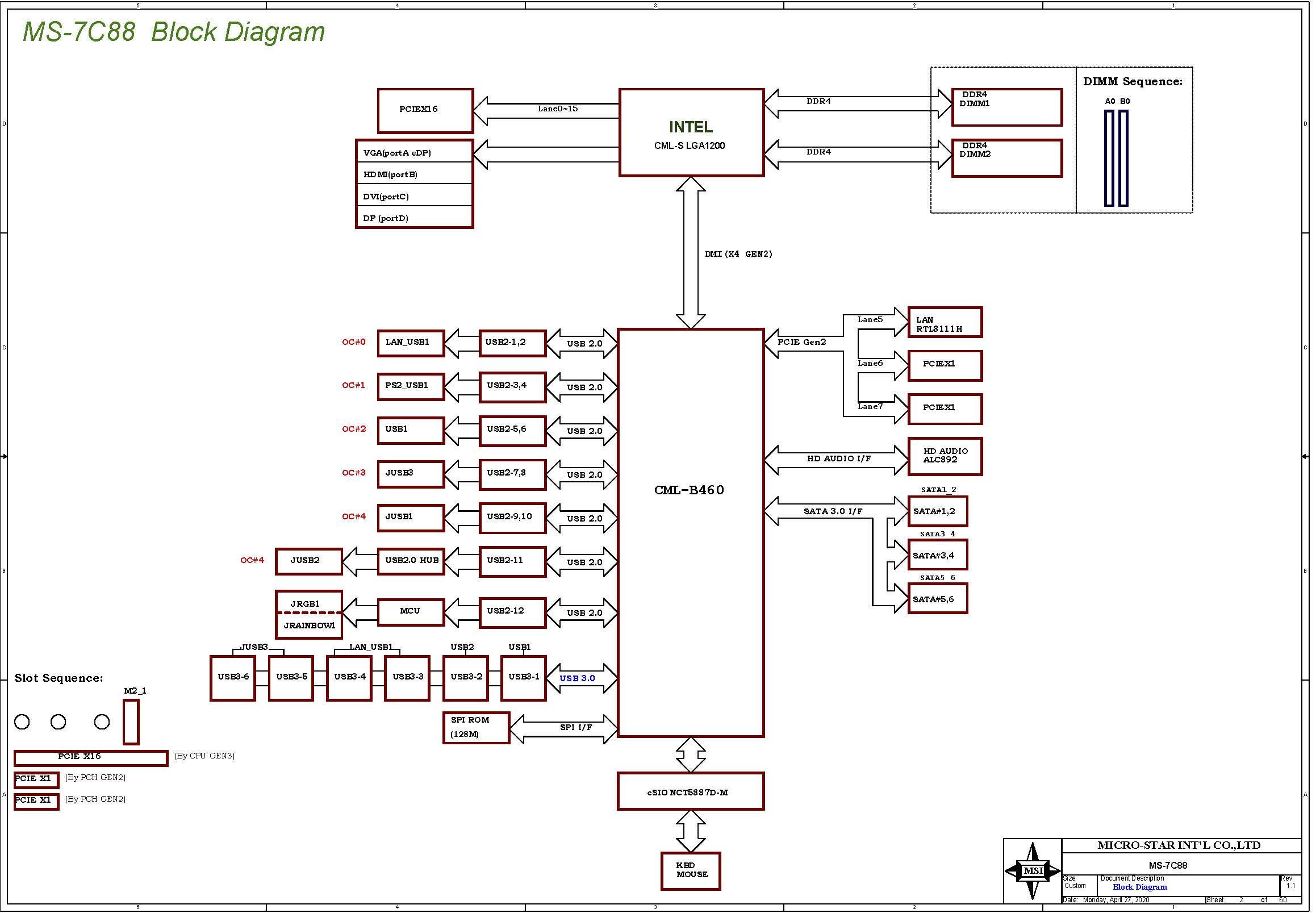Image resolution: width=1316 pixels, height=913 pixels.
Task: Select the red OC#0 label
Action: [x=353, y=342]
